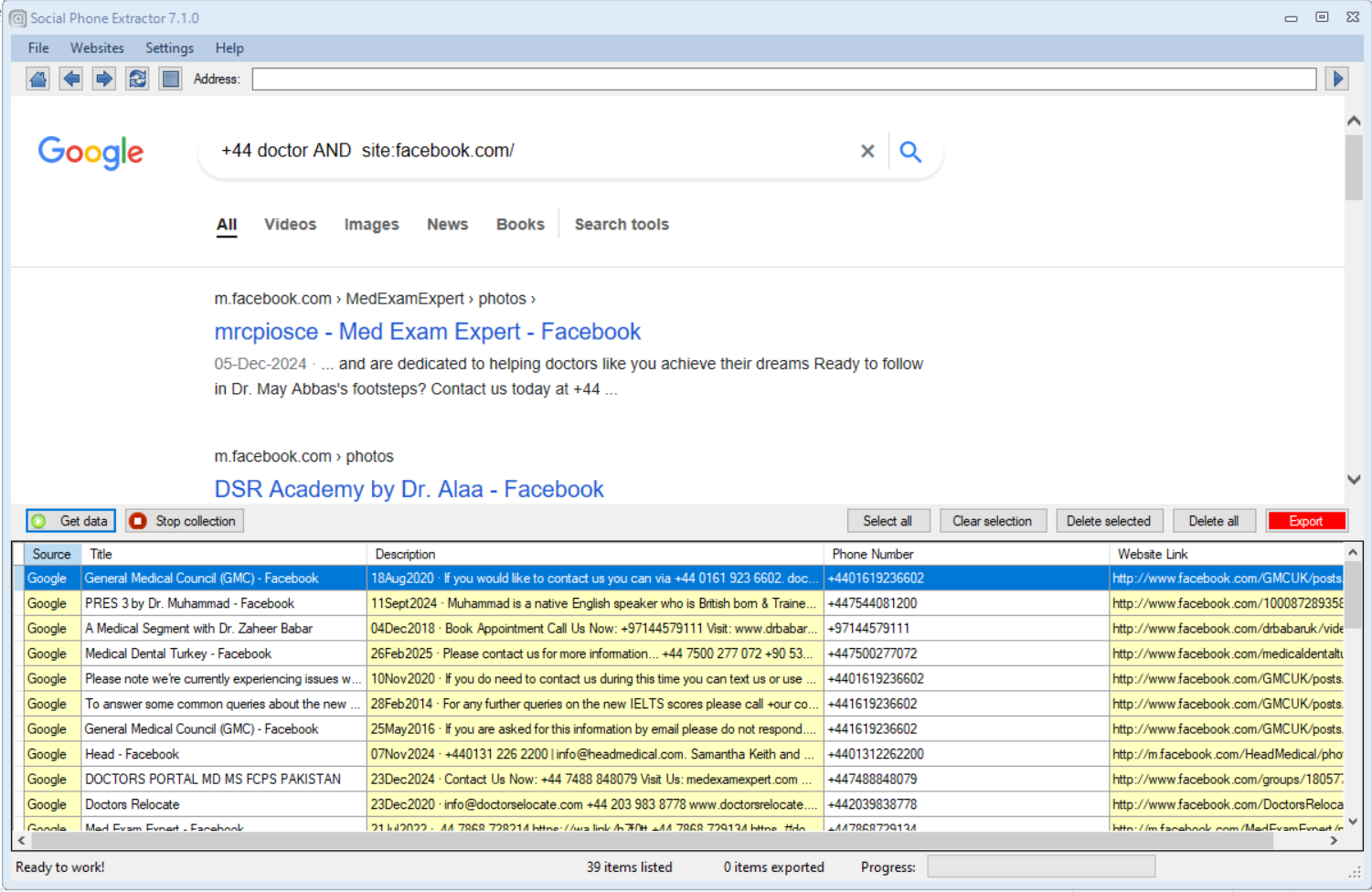
Task: Sort results by the Phone Number column header
Action: (x=873, y=555)
